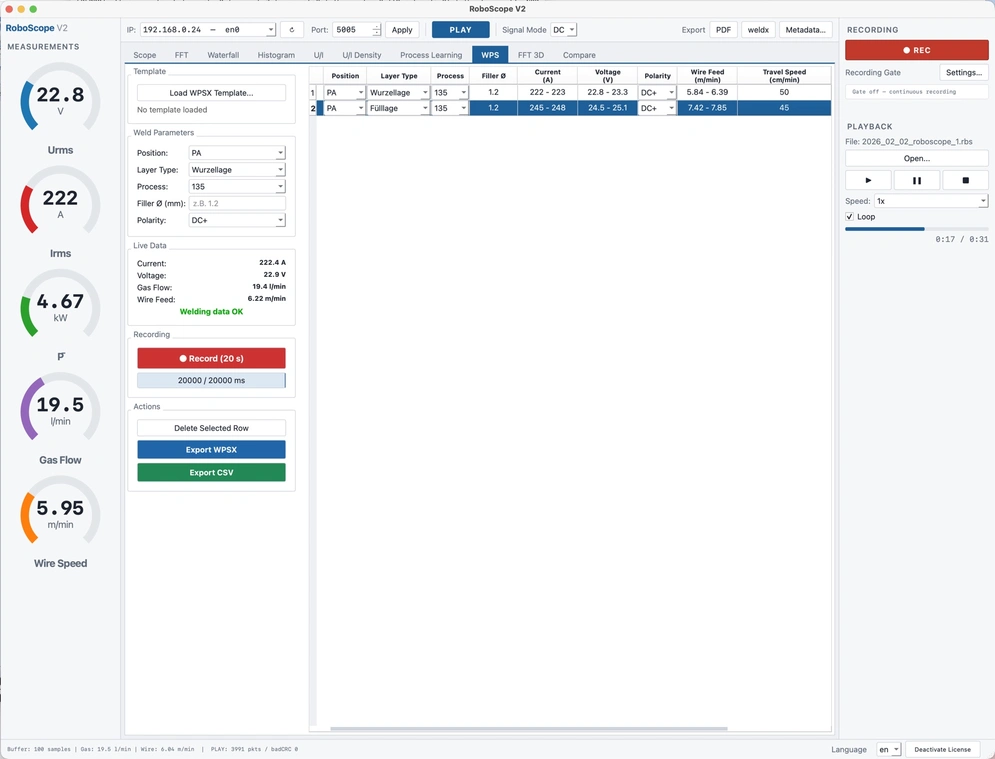
Task: Click the Filler Ø input field
Action: pyautogui.click(x=237, y=204)
